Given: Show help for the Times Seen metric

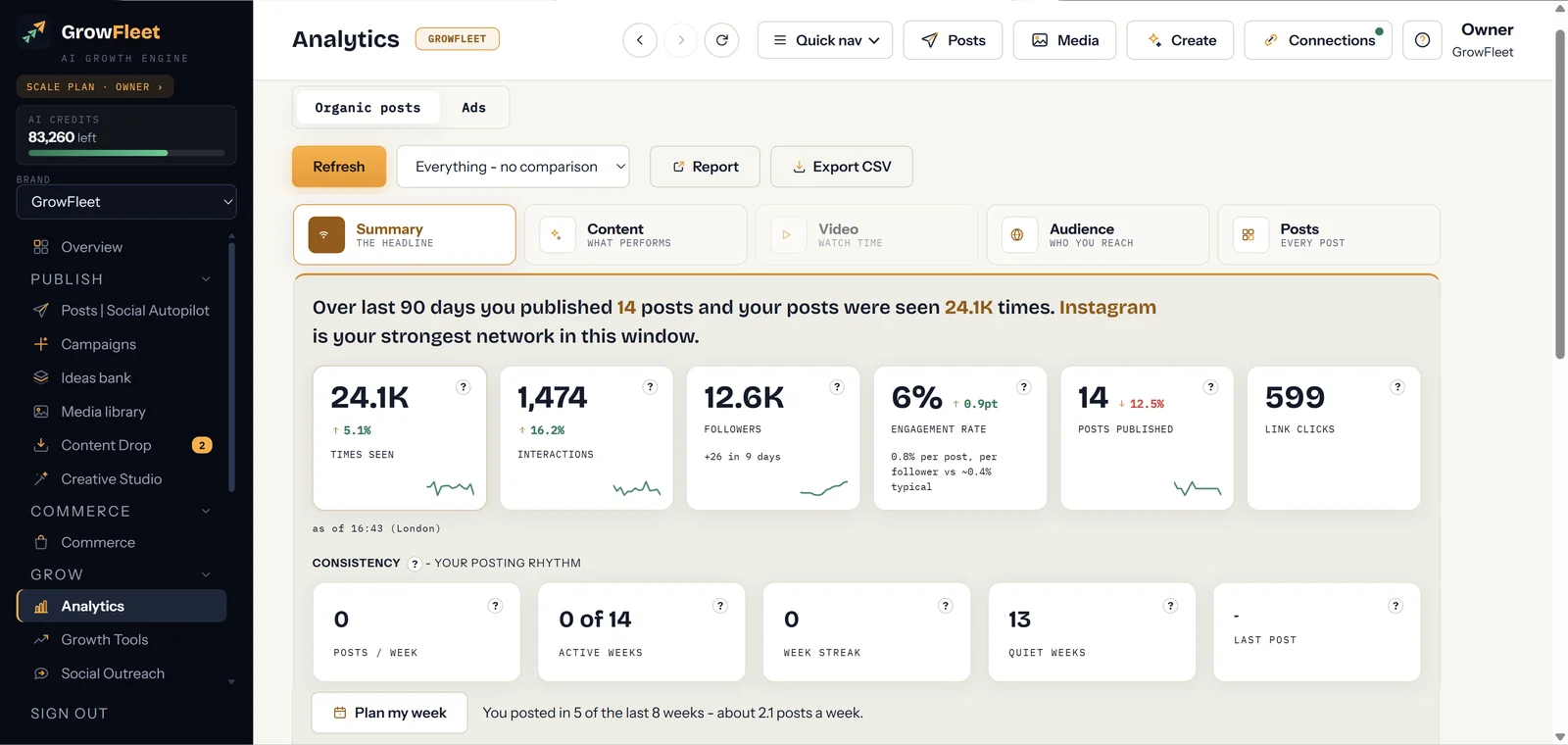Looking at the screenshot, I should pyautogui.click(x=464, y=387).
